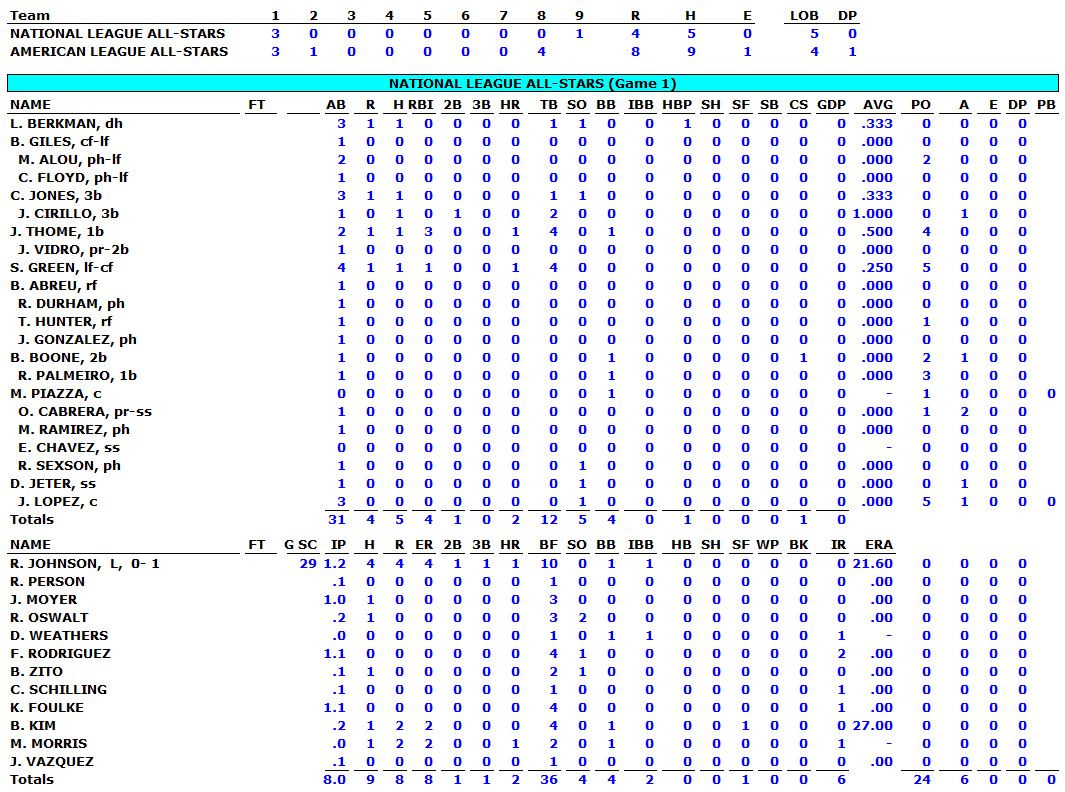Click pitcher M. MORRIS
The image size is (1065, 792).
click(48, 744)
